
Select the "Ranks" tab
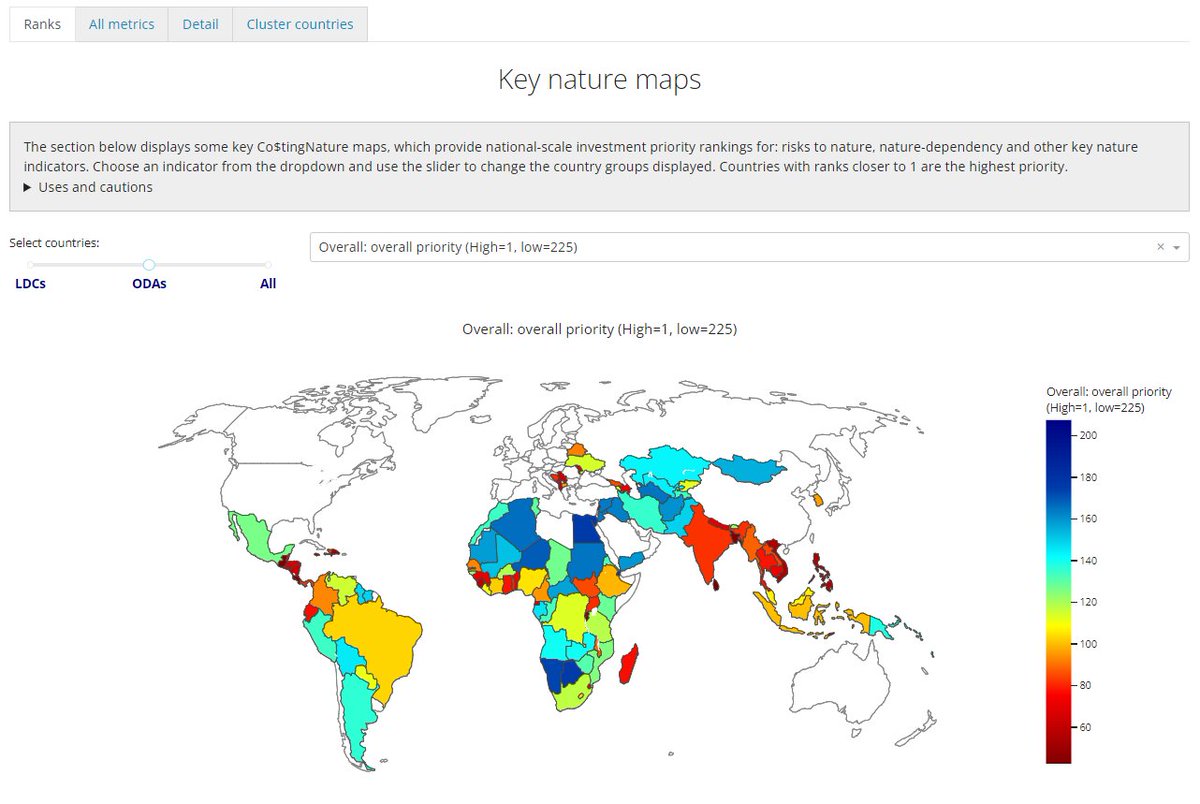(x=41, y=23)
